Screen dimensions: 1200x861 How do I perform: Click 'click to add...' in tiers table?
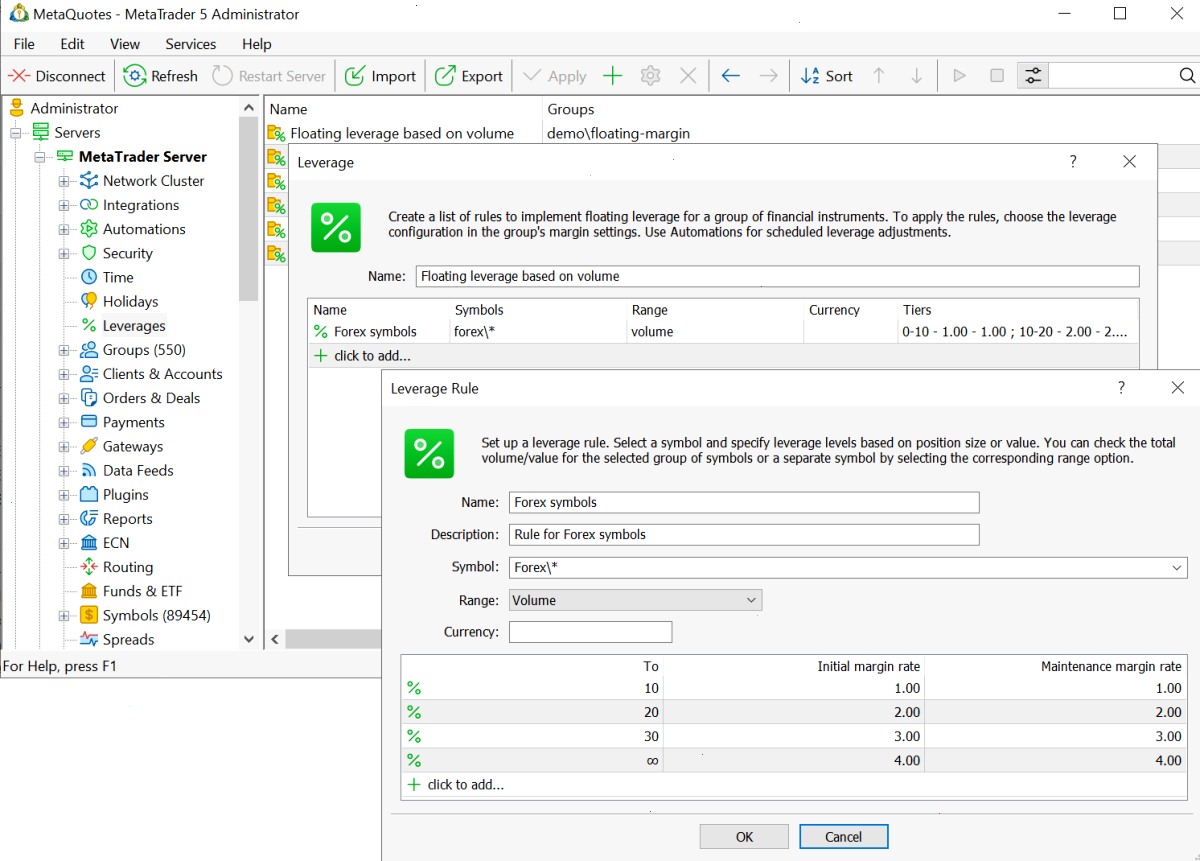pos(465,785)
